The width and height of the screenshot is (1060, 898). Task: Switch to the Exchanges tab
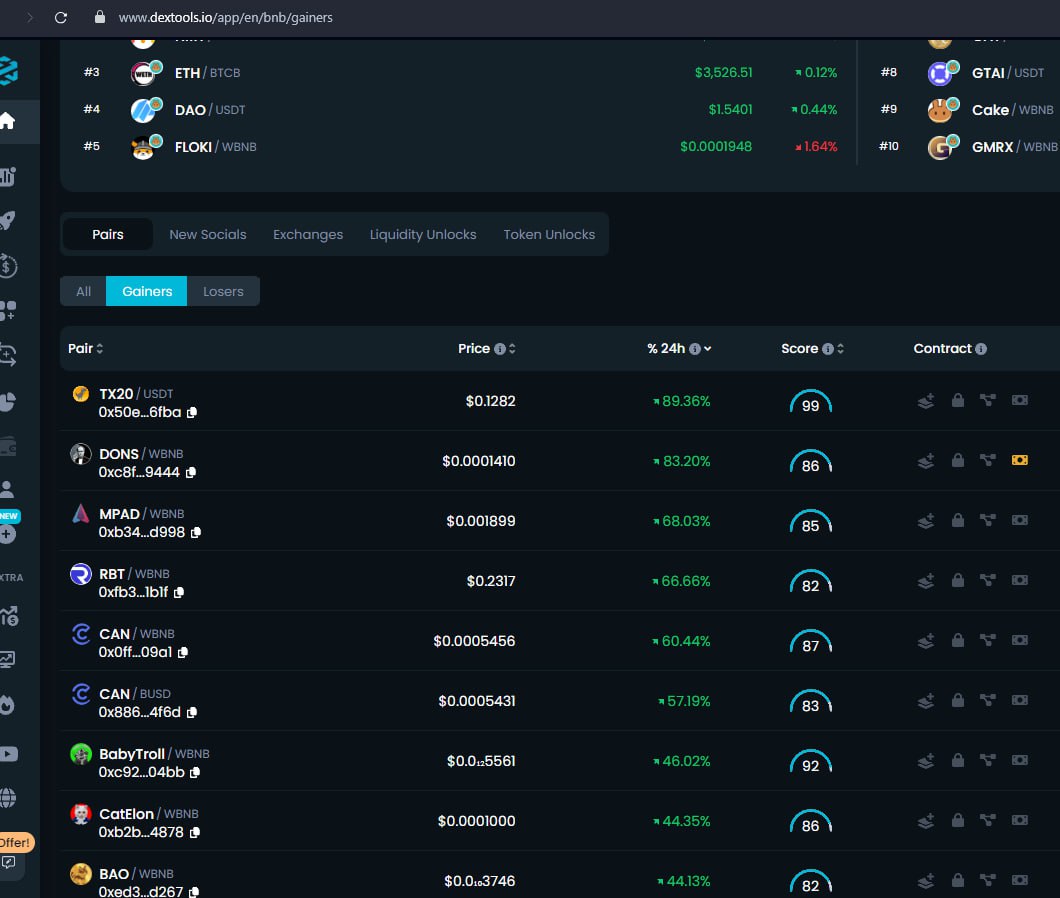point(308,235)
